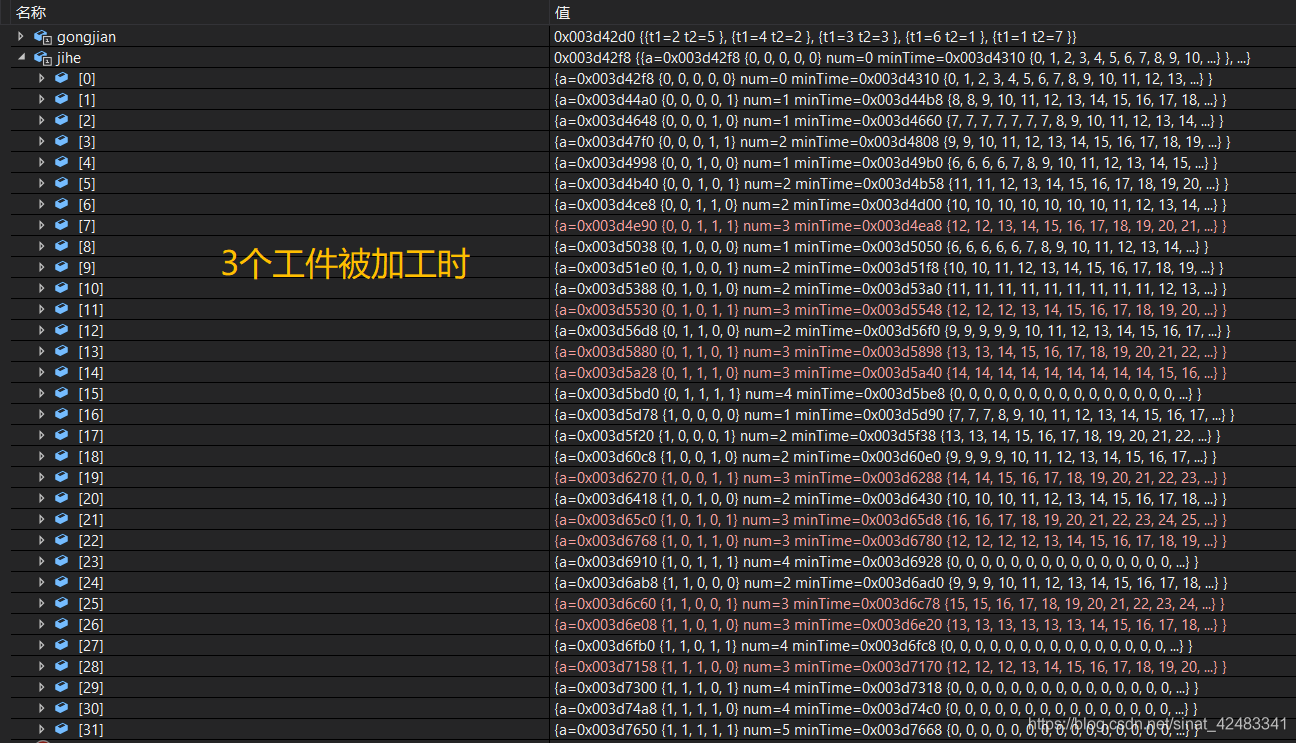Viewport: 1296px width, 743px height.
Task: Select the gongjian name label
Action: 86,37
